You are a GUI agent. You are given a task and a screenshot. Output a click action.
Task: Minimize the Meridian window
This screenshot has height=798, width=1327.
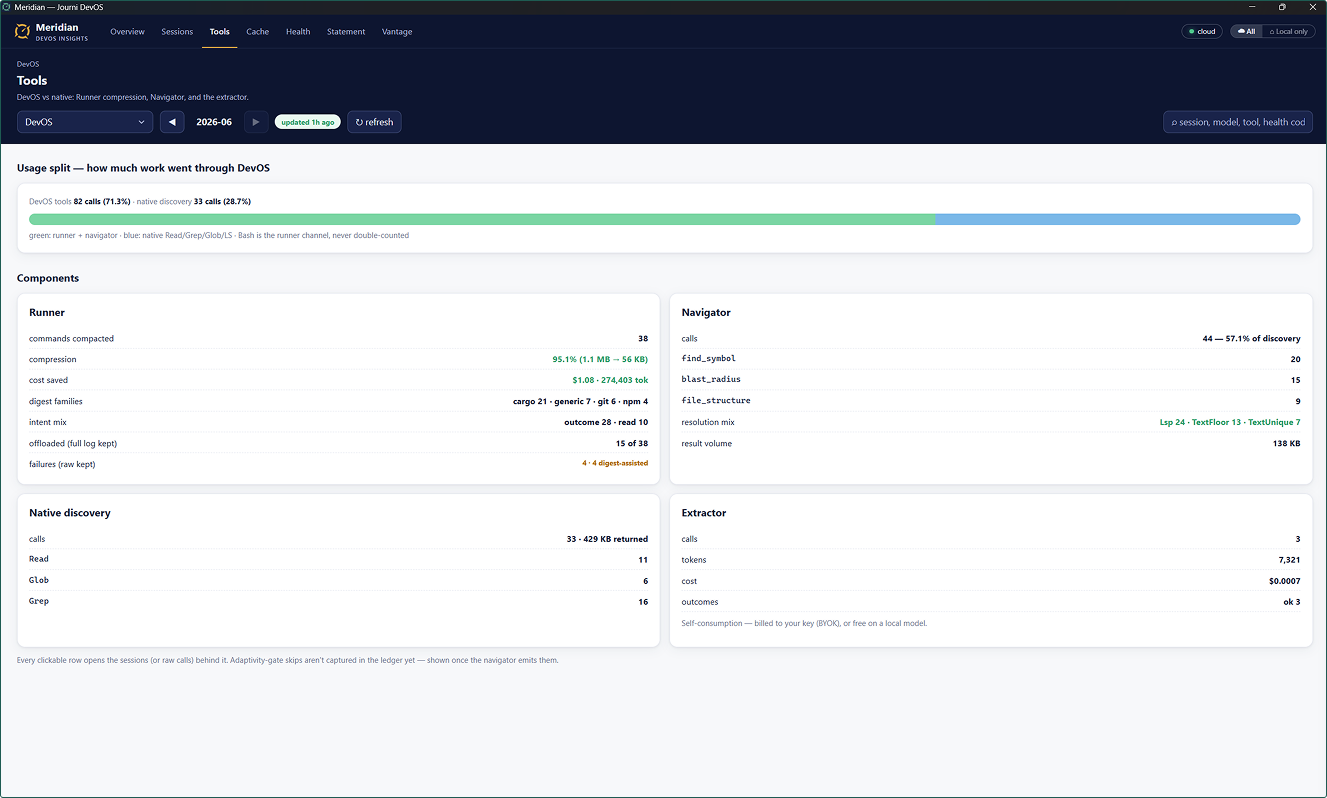(x=1254, y=7)
